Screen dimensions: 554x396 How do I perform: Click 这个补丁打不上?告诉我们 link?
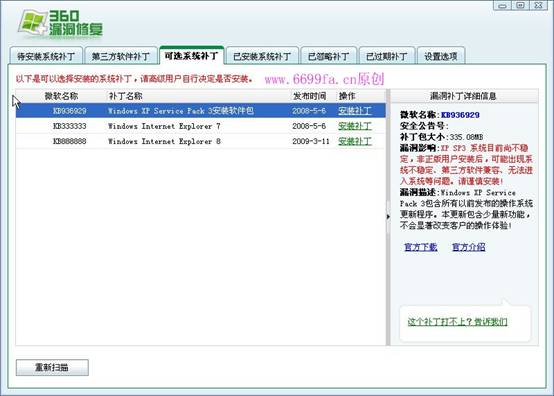click(458, 322)
